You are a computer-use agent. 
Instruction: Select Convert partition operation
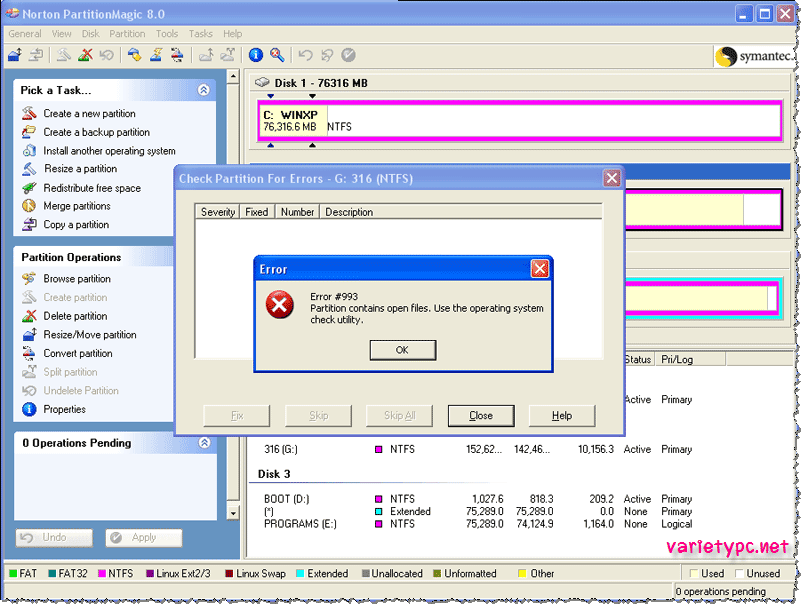pos(78,353)
